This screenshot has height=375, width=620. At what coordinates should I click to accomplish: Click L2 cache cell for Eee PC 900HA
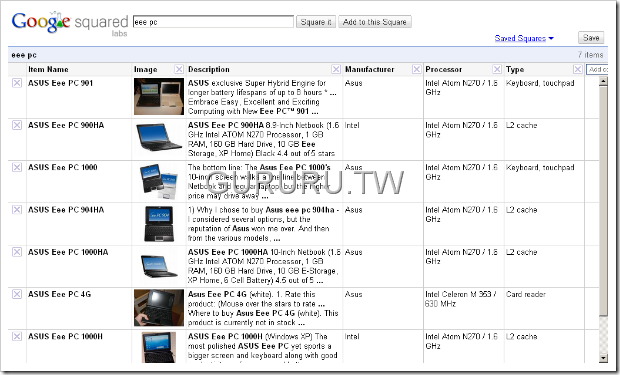pos(522,125)
